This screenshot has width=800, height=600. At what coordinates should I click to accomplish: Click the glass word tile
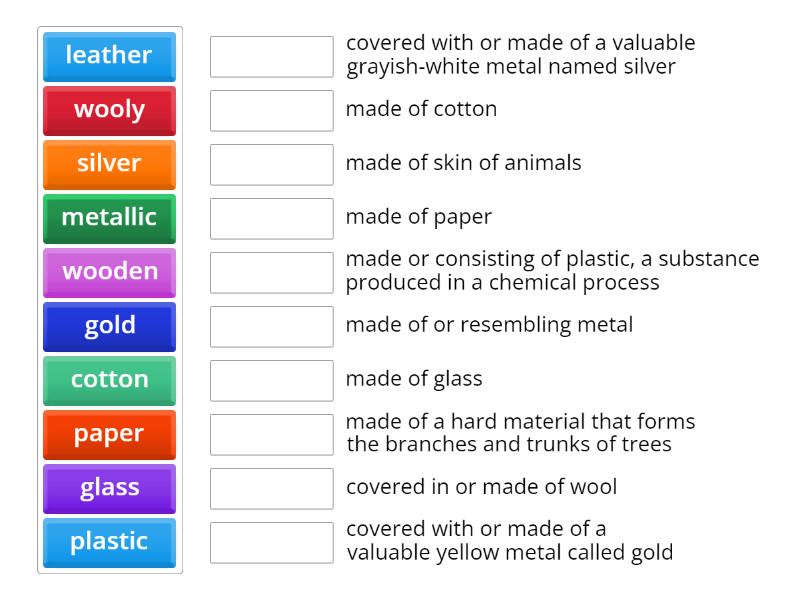click(110, 488)
